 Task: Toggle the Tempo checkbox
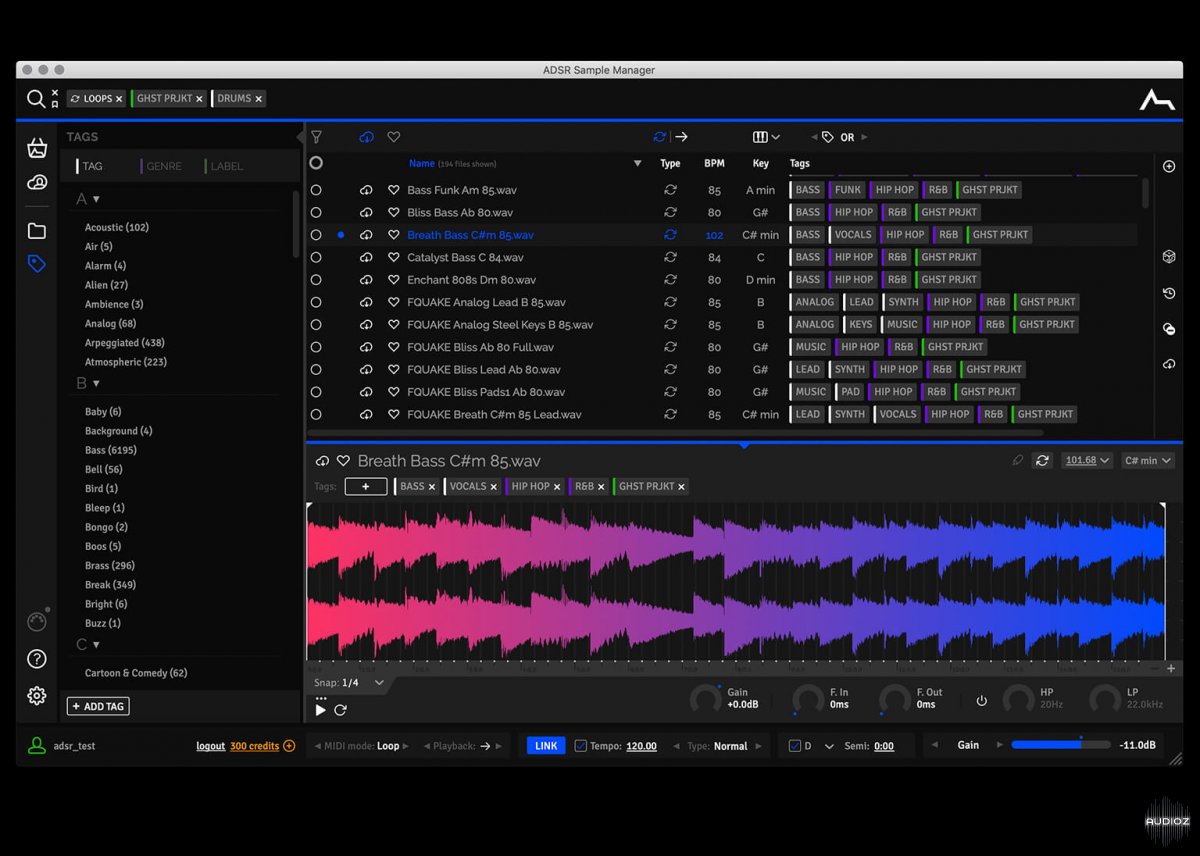pos(581,746)
